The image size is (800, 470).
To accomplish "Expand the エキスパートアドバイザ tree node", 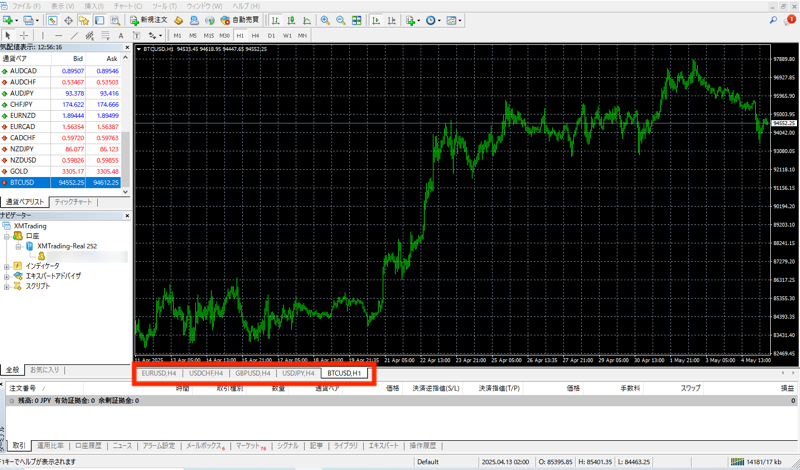I will 7,276.
